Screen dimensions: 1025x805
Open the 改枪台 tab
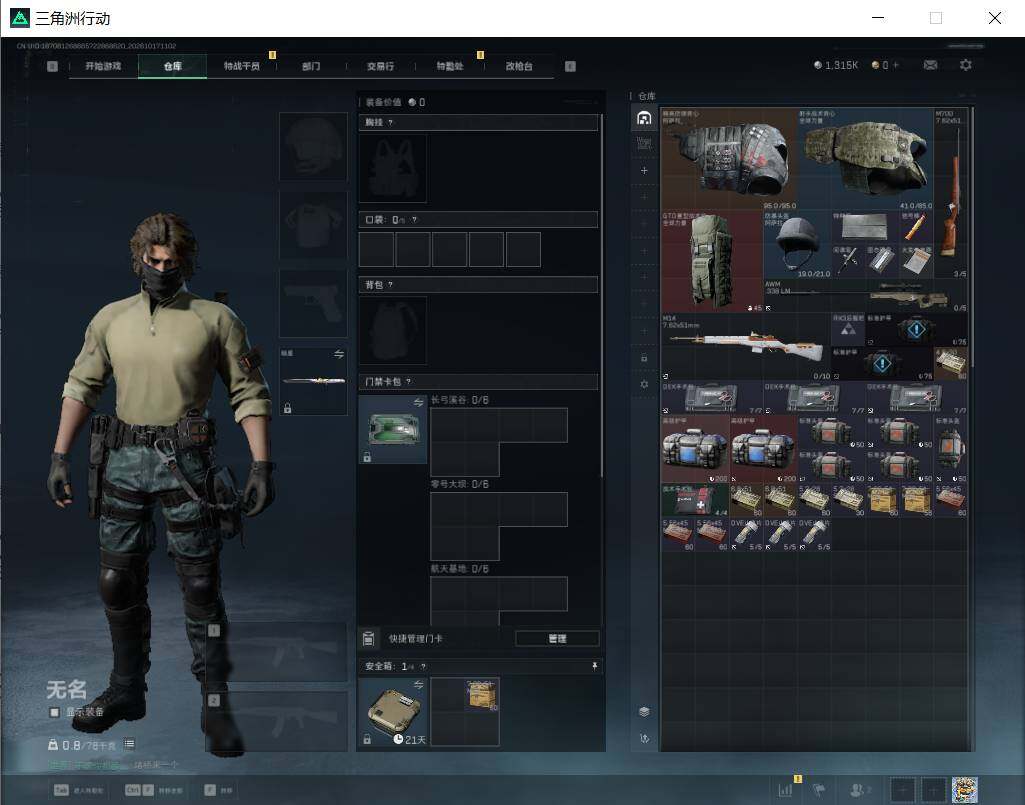(519, 66)
